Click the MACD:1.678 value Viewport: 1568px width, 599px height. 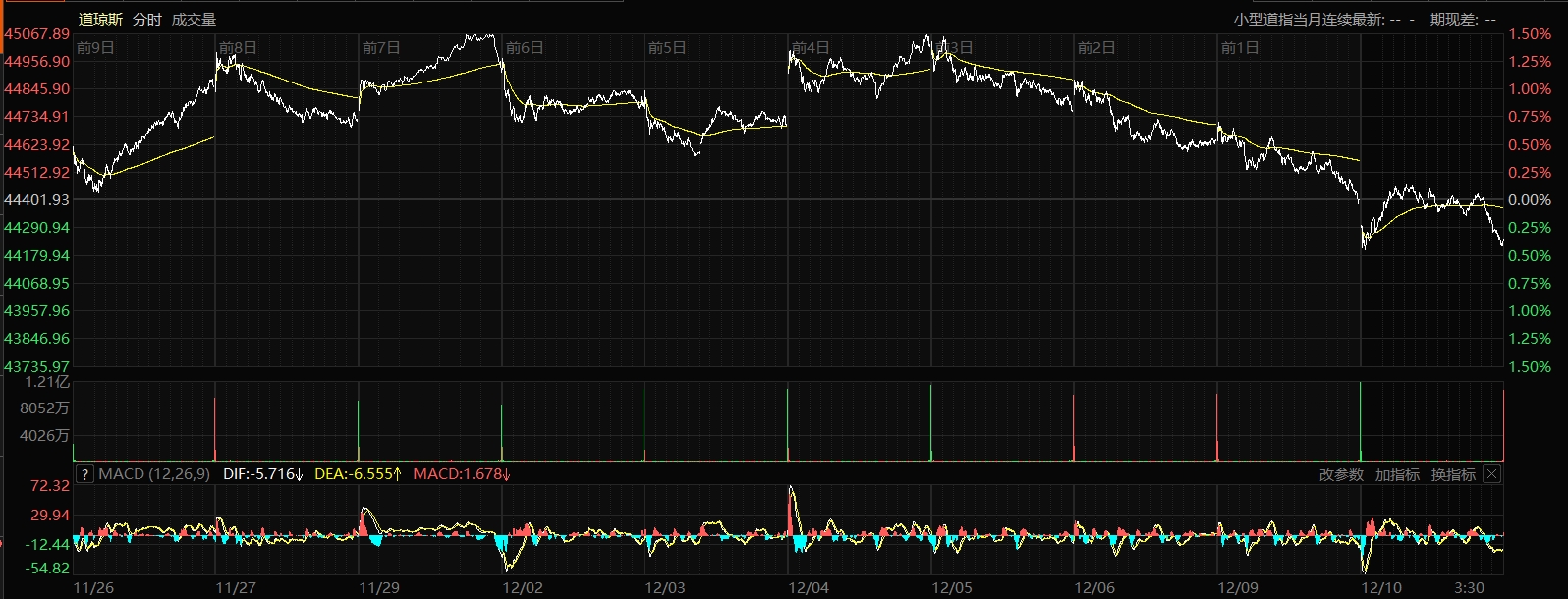[x=461, y=474]
